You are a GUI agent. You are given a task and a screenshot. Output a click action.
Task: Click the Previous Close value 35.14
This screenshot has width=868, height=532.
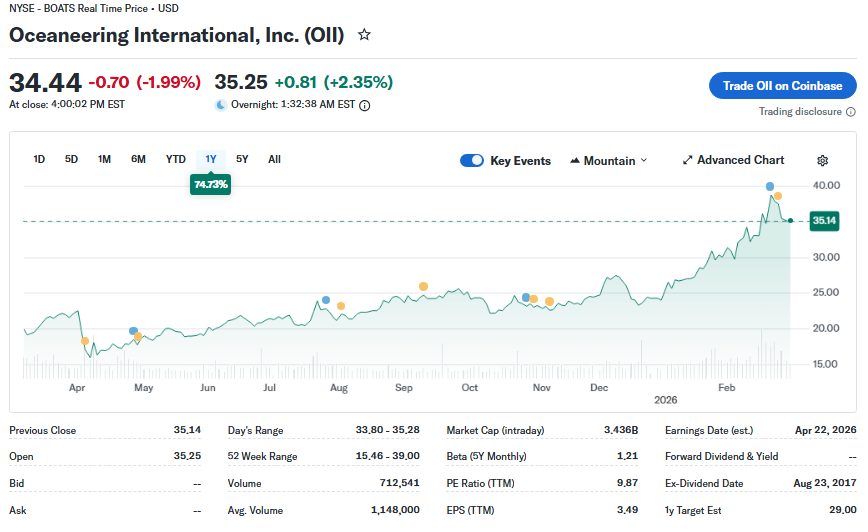187,430
